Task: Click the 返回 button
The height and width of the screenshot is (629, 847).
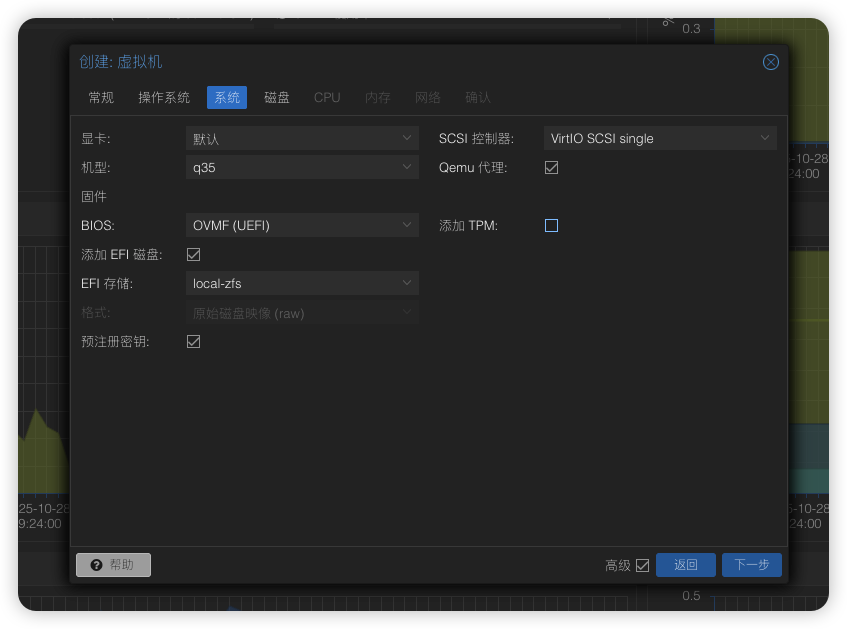Action: pyautogui.click(x=685, y=565)
